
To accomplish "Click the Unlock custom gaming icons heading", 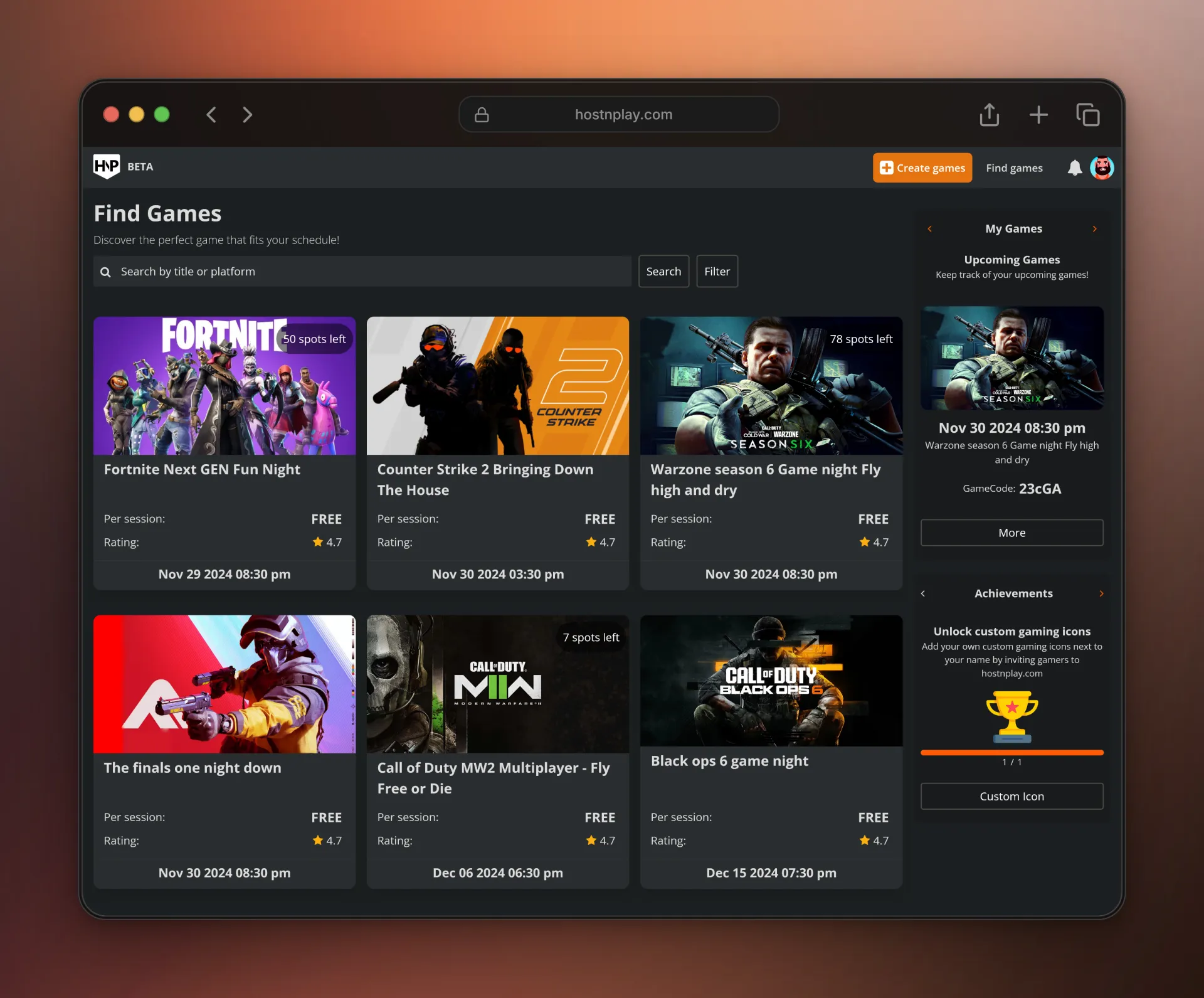I will tap(1012, 632).
